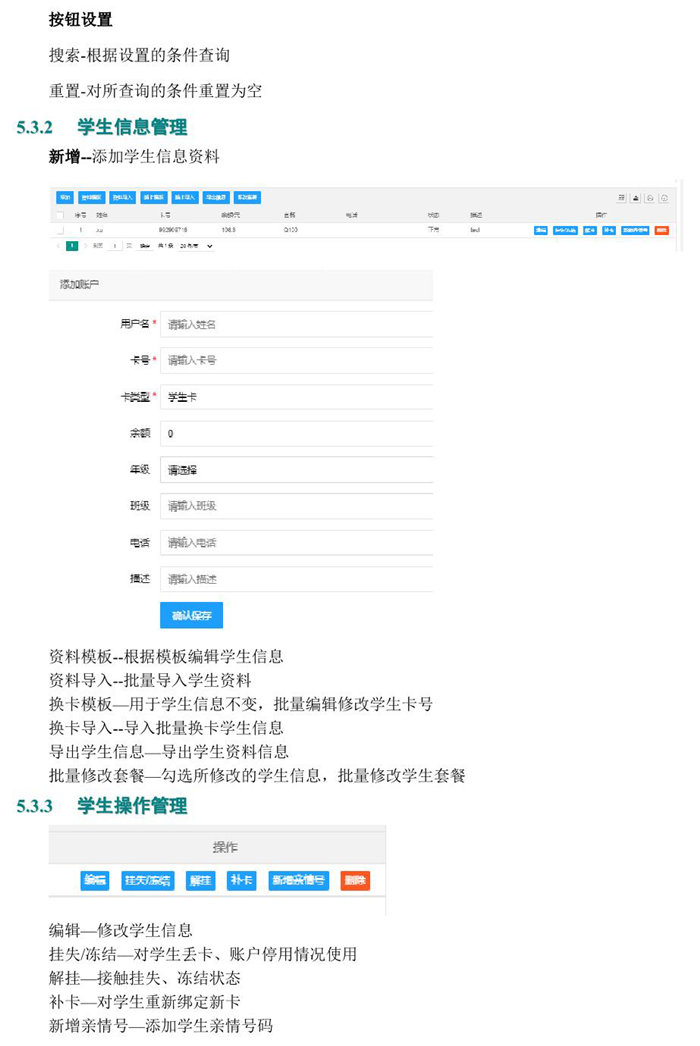Click the print icon above the student table
This screenshot has width=700, height=1046.
[650, 198]
